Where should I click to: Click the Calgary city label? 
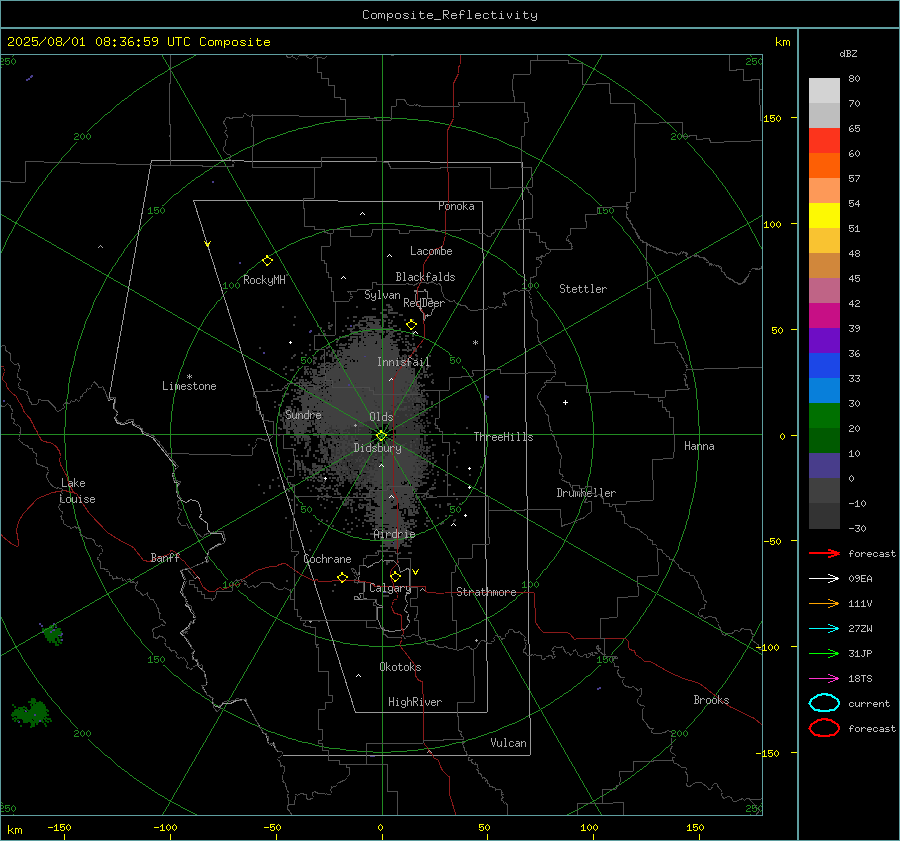(x=390, y=588)
